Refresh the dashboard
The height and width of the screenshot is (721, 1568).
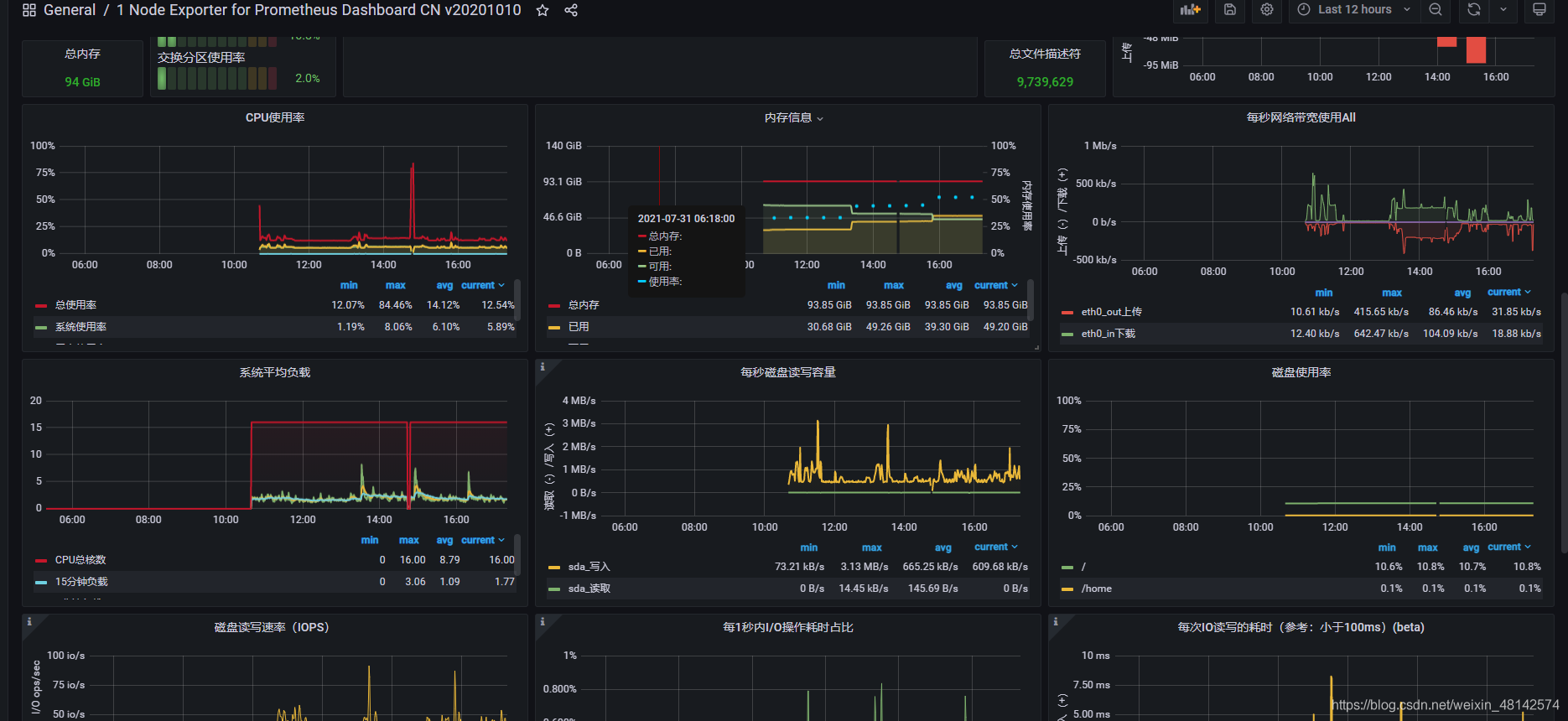point(1474,9)
